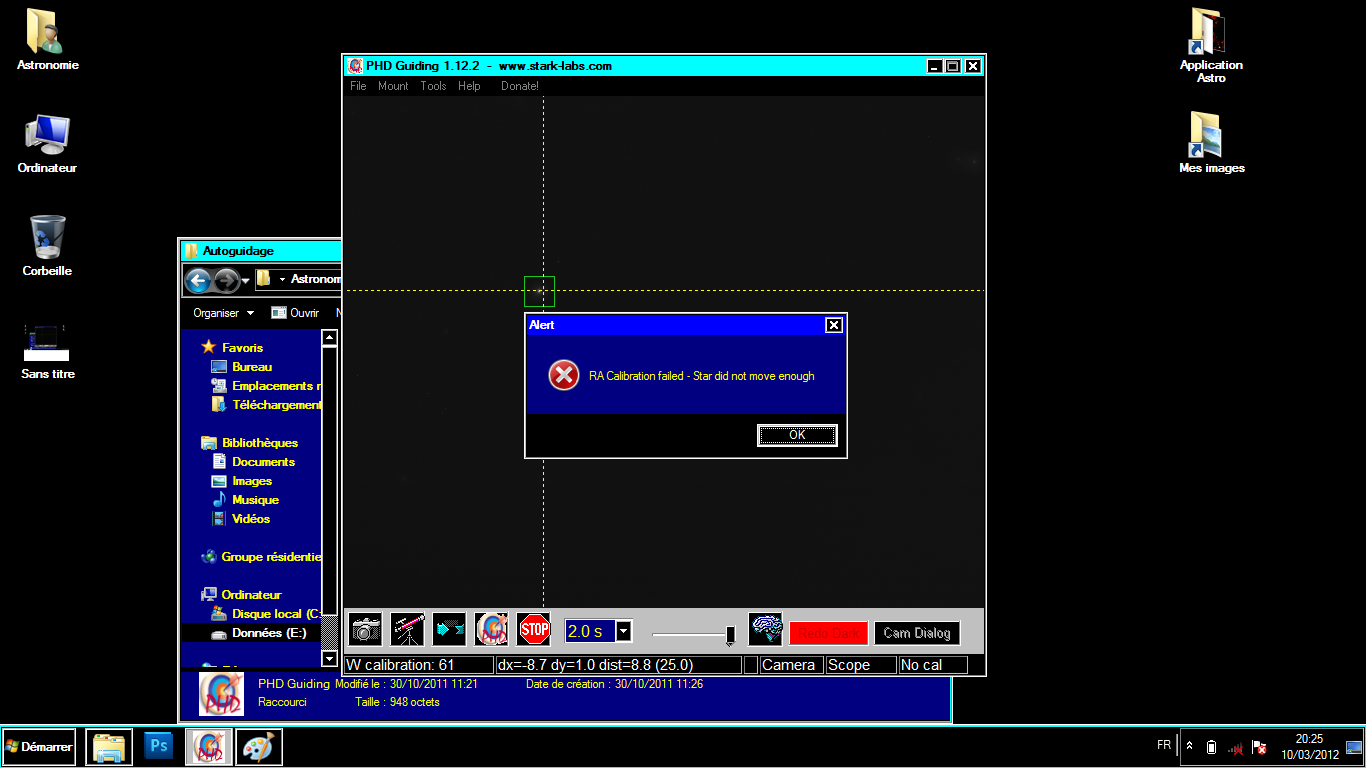Show hidden system tray icons

[1189, 746]
